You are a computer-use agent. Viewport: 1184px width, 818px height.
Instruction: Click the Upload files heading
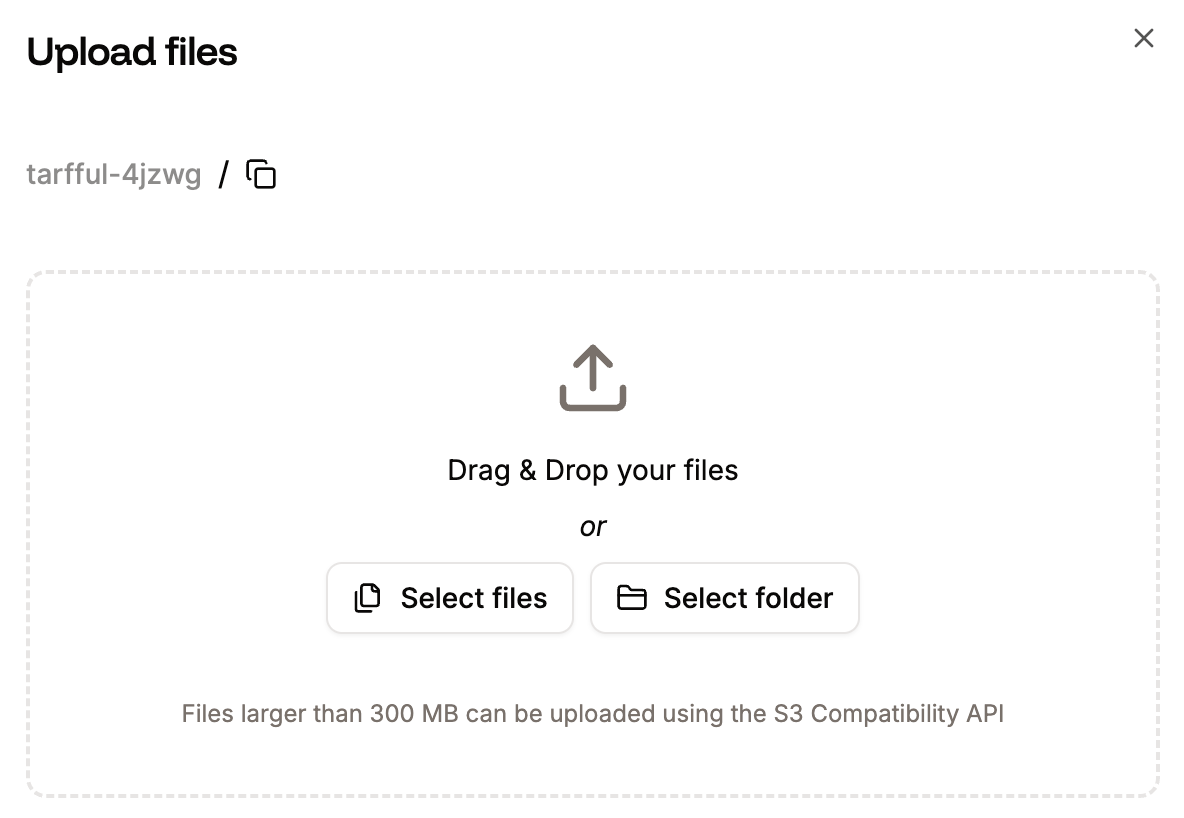click(133, 52)
